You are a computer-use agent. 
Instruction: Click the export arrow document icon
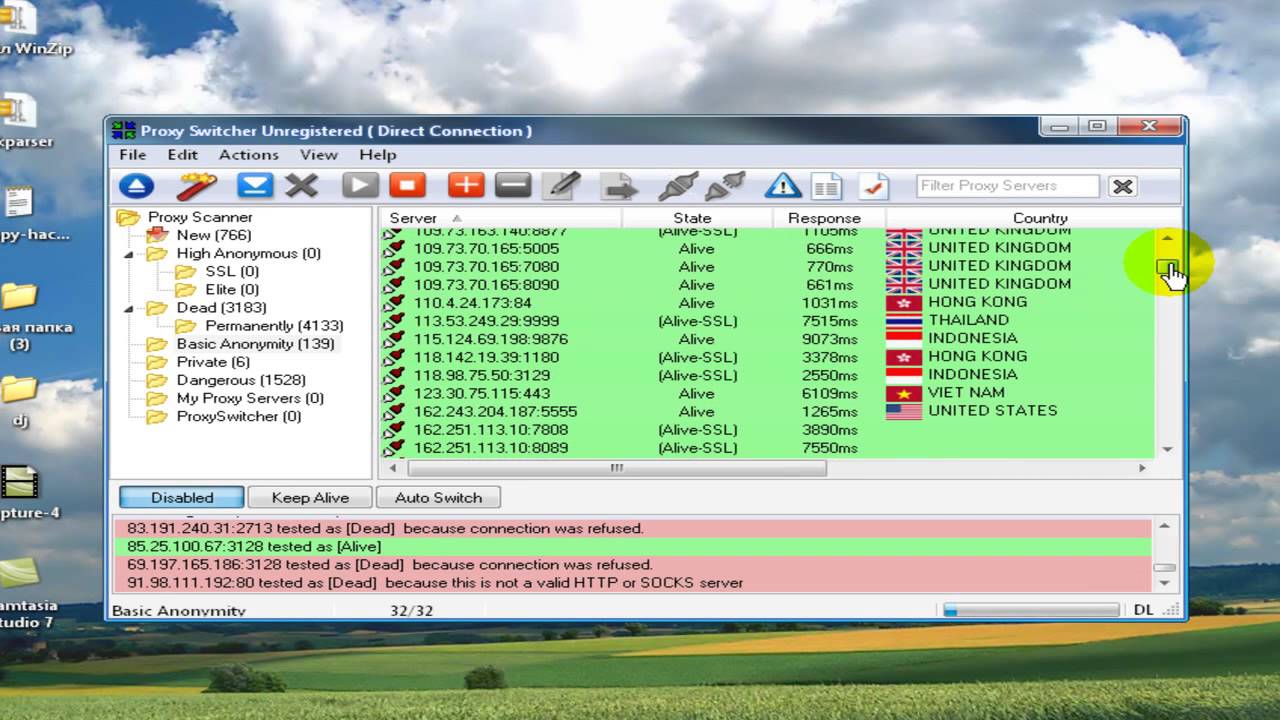tap(619, 186)
